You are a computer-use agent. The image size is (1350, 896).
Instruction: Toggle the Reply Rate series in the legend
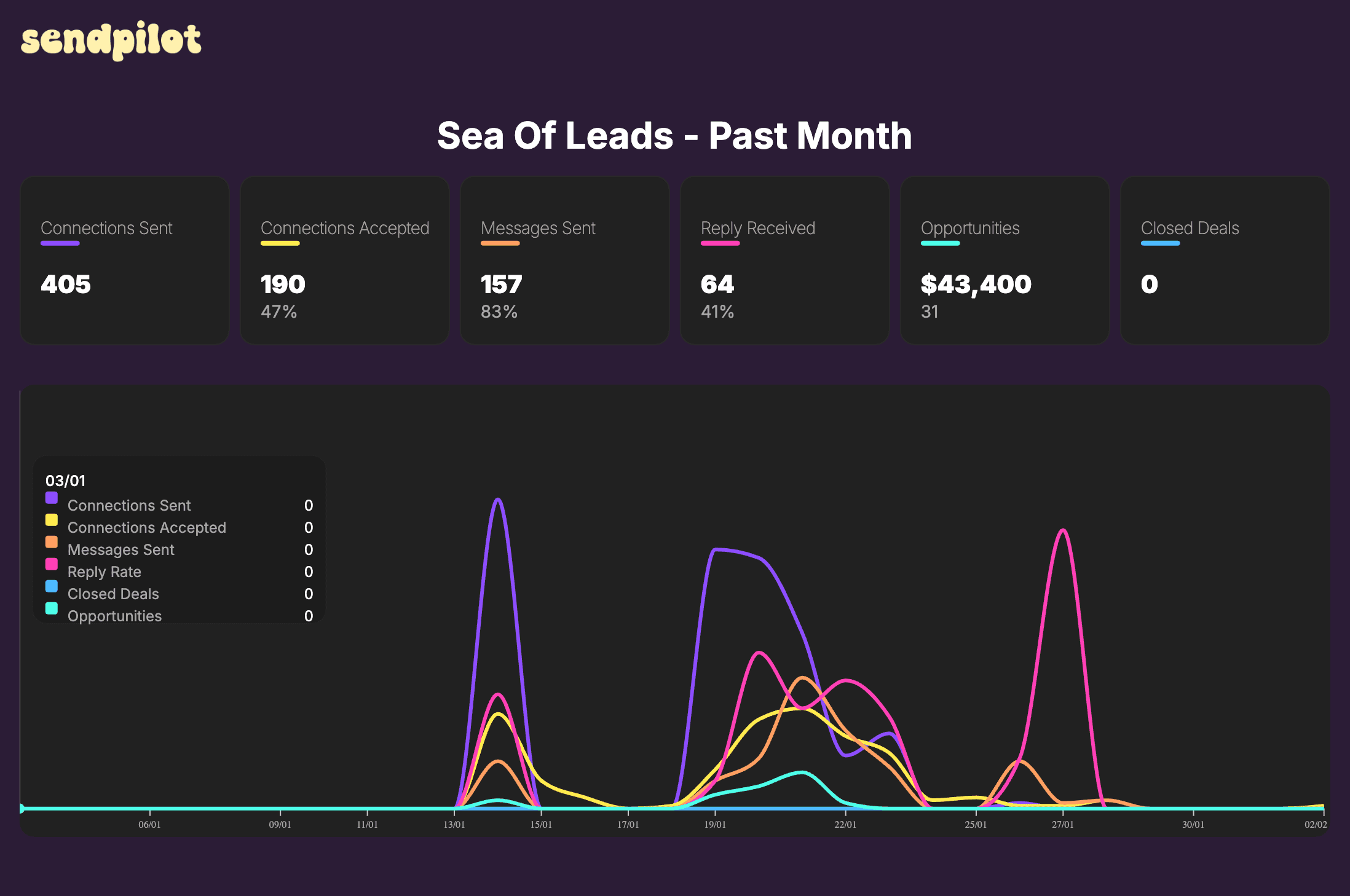click(x=104, y=572)
